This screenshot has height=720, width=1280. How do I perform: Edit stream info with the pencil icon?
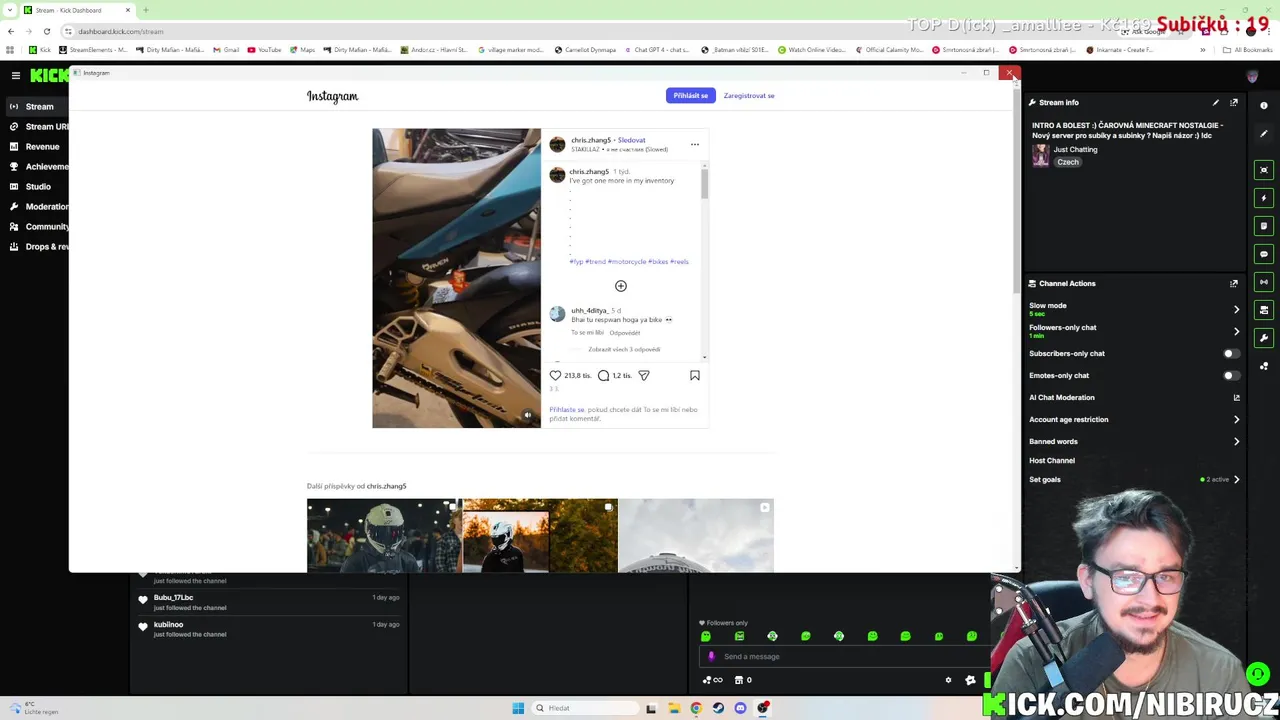[1216, 102]
